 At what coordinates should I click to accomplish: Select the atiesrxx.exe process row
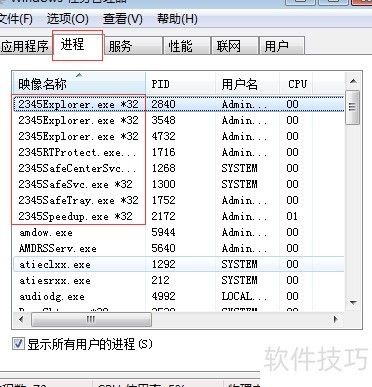pyautogui.click(x=179, y=280)
